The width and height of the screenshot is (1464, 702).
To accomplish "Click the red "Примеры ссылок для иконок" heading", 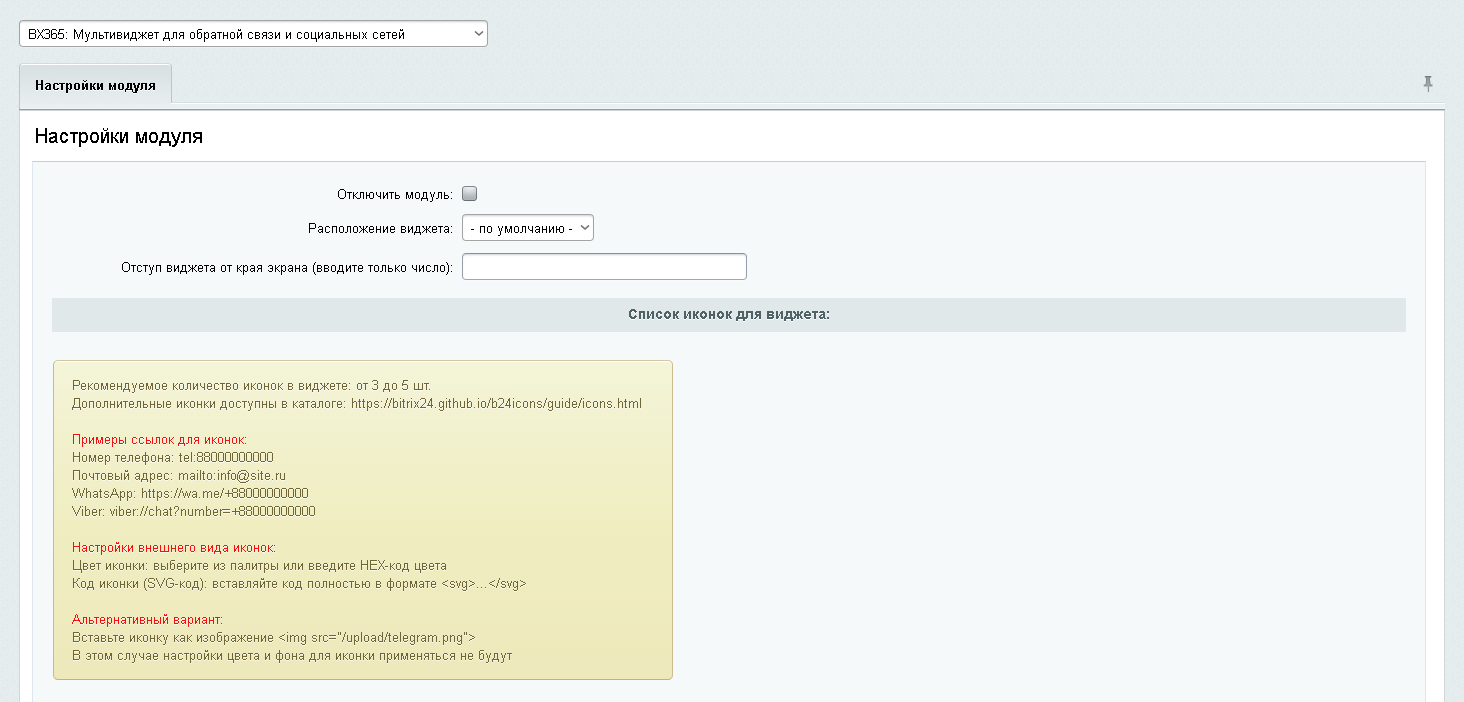I will point(159,440).
